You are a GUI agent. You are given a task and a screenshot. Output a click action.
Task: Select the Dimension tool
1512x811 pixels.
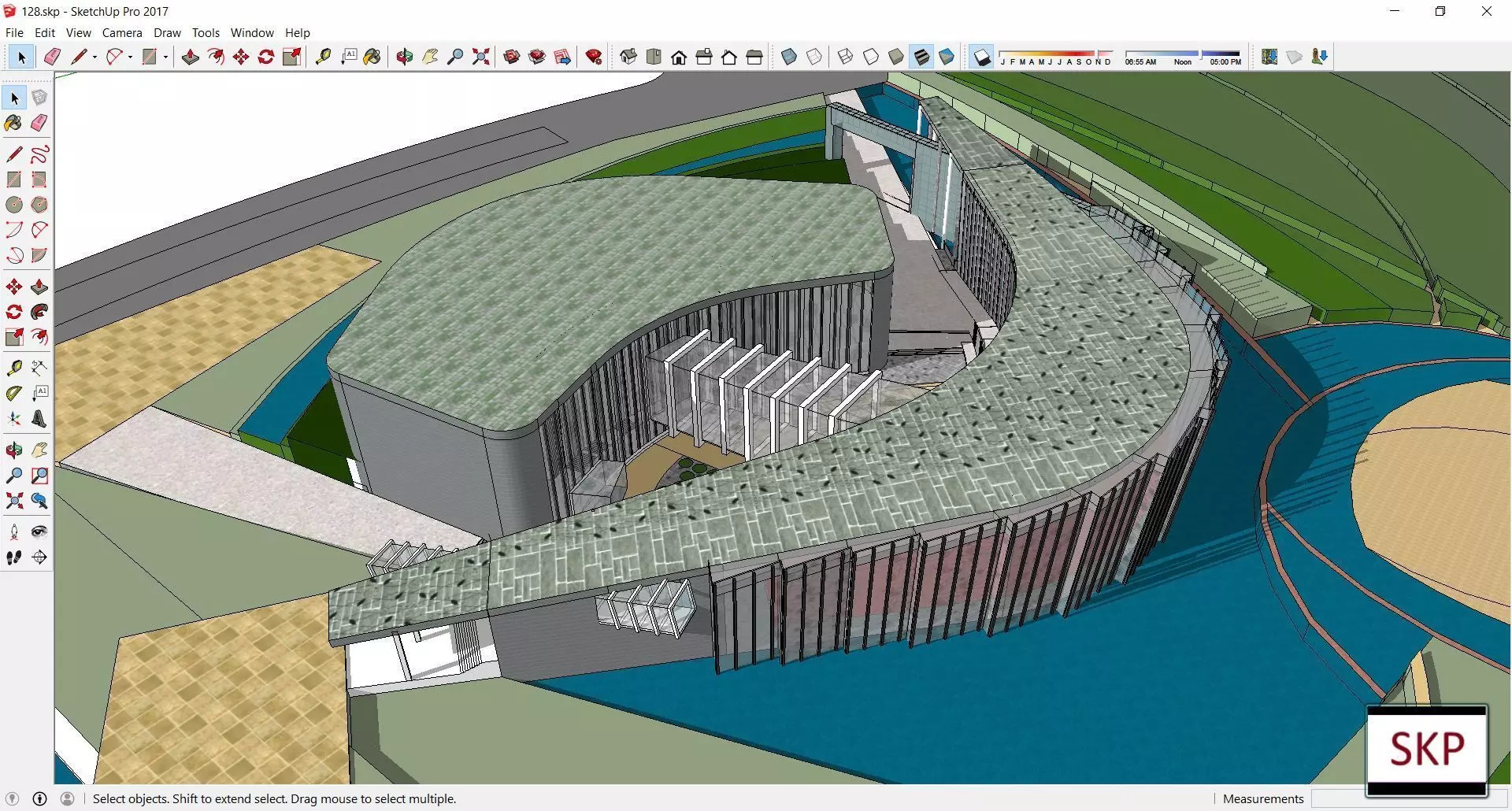click(39, 368)
